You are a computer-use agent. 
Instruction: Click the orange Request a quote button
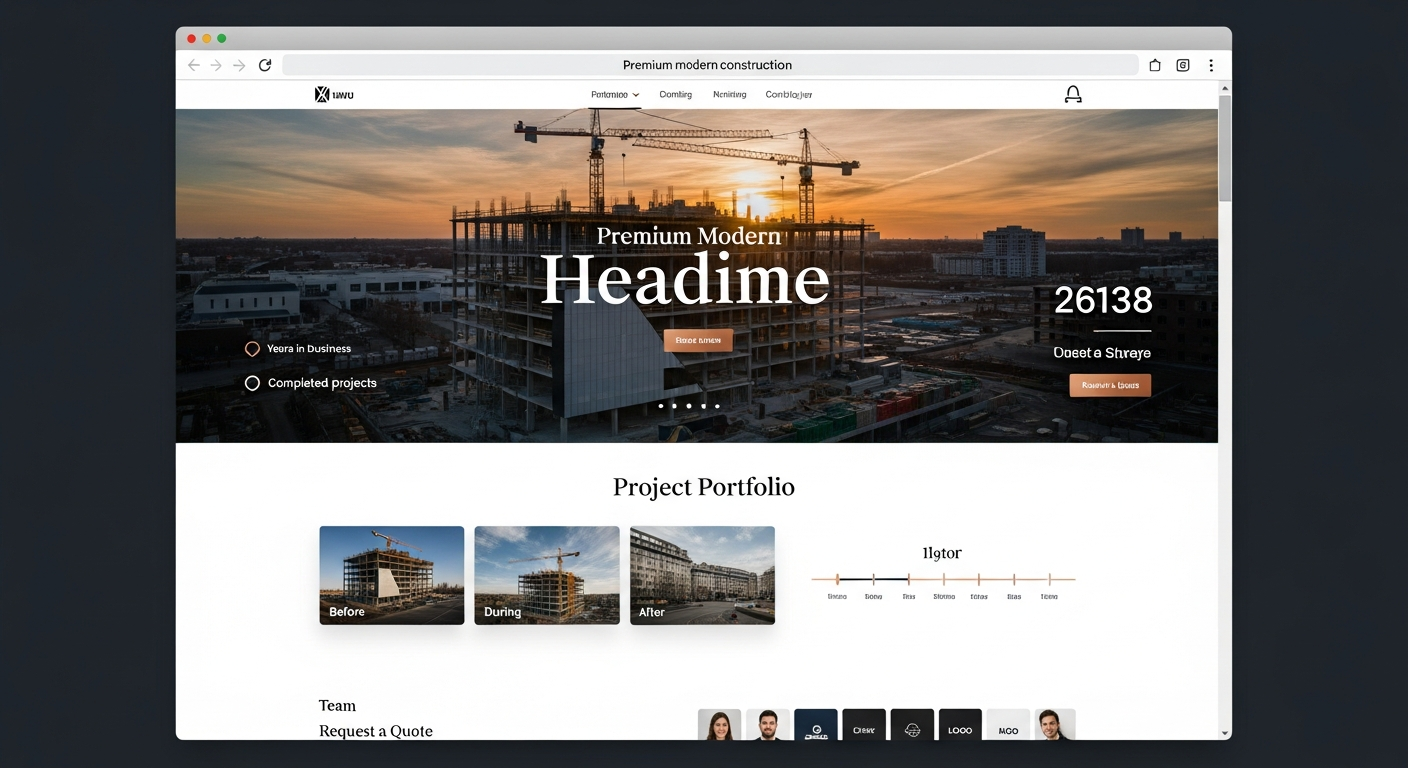[x=1109, y=385]
